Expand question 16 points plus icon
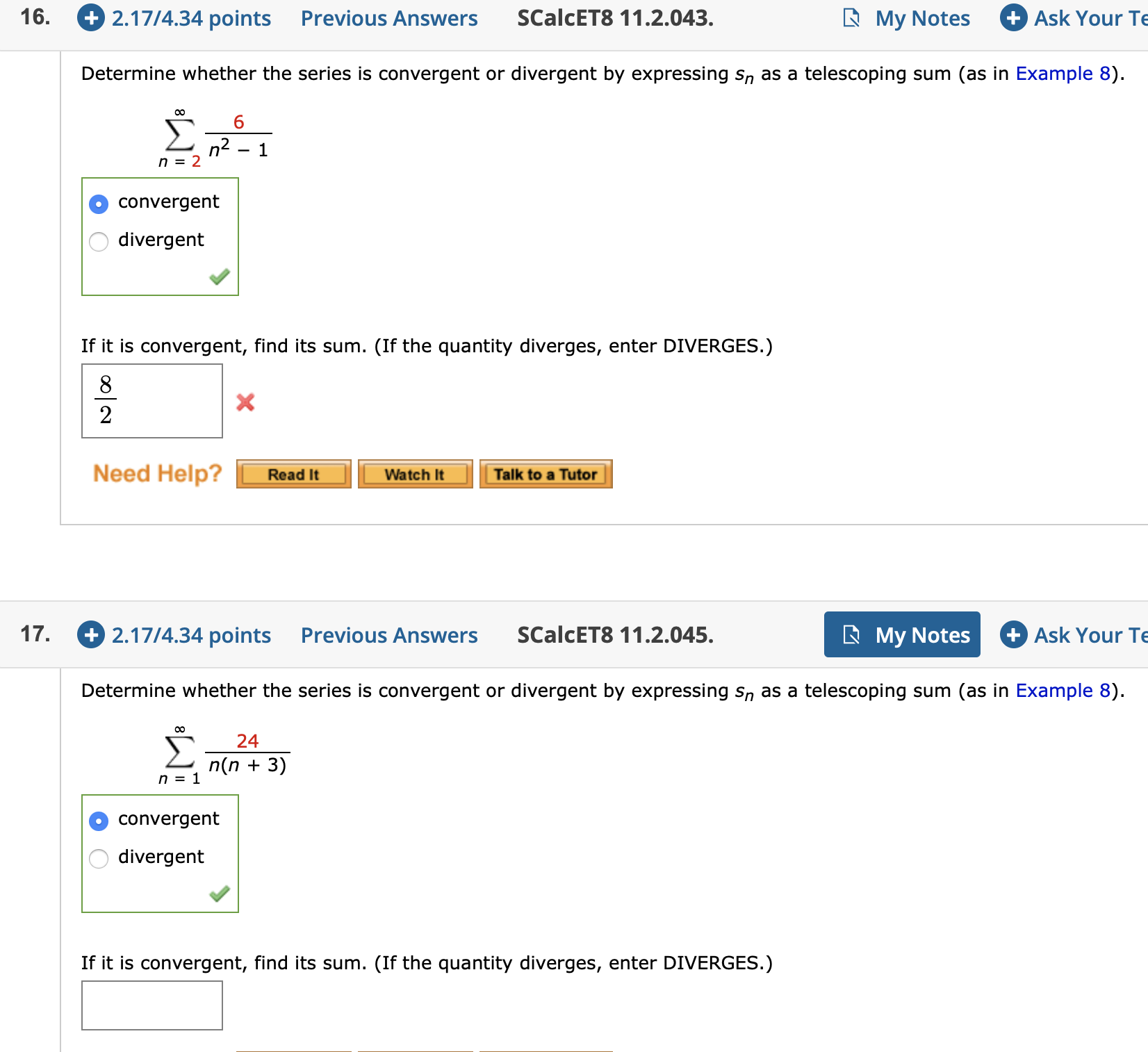 pyautogui.click(x=91, y=18)
